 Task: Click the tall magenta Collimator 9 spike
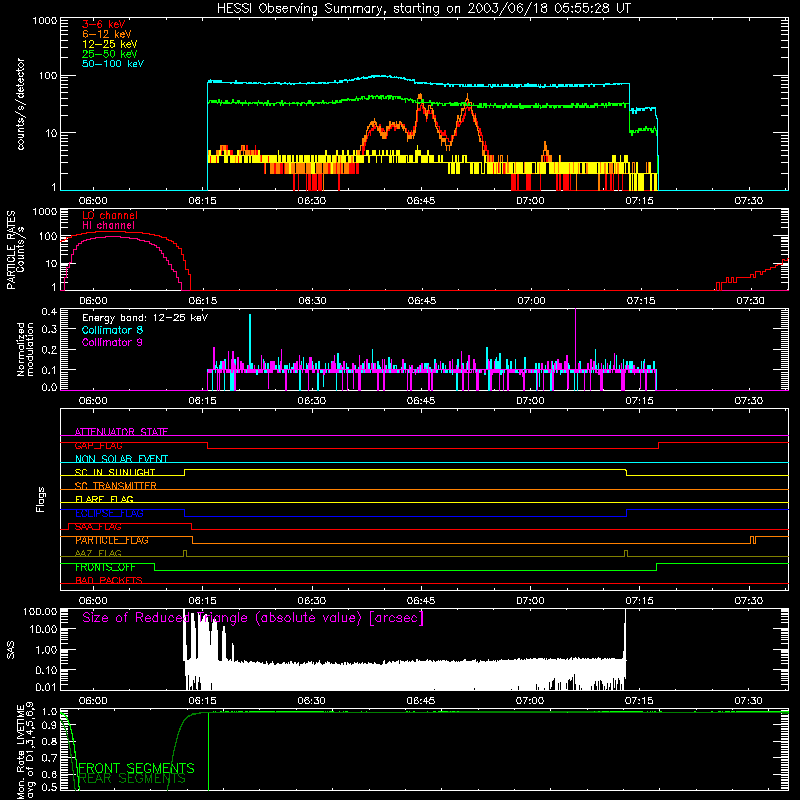576,339
